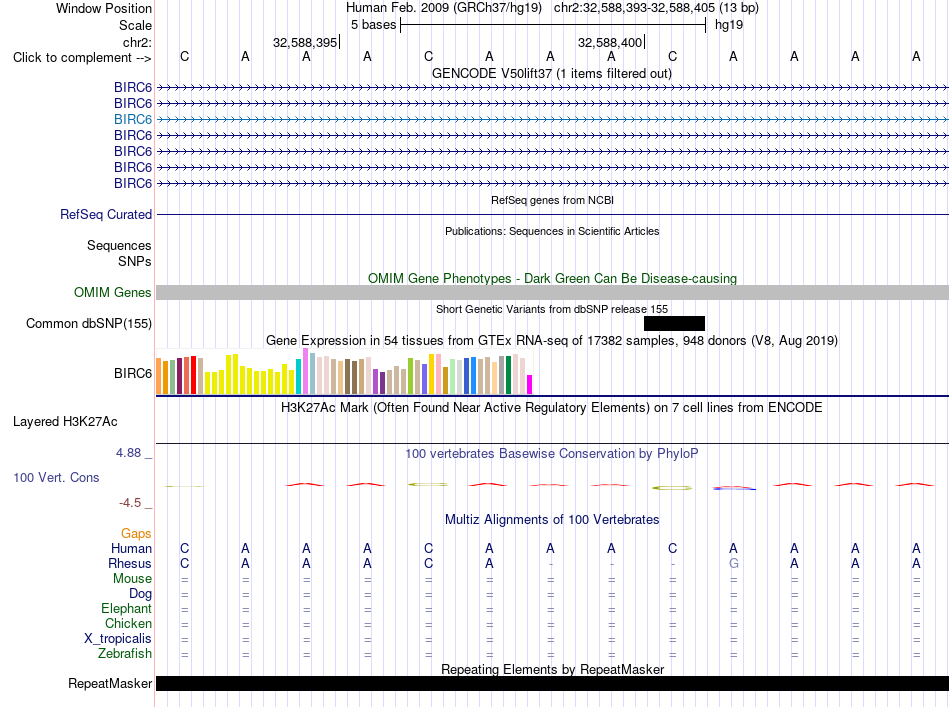Viewport: 950px width, 707px height.
Task: Click the chr2:32,588,393-32,588,405 position text
Action: point(656,8)
